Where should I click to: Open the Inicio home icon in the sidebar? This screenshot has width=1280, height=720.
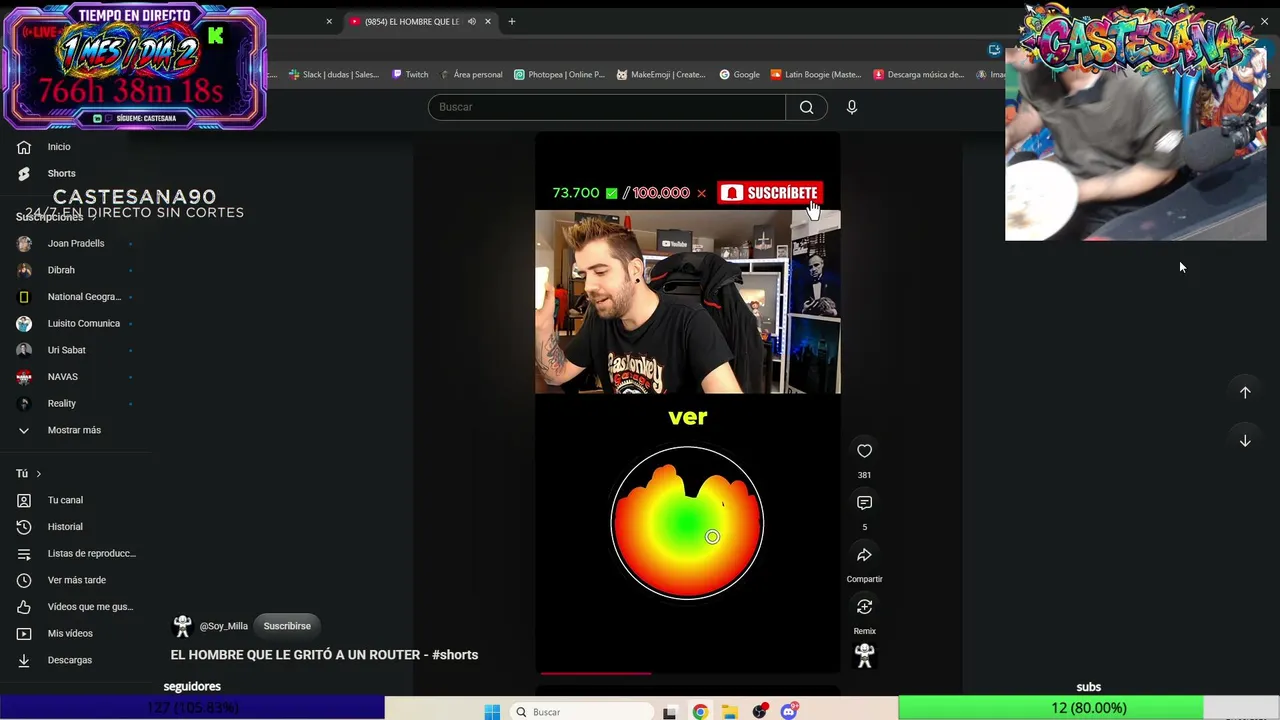click(x=24, y=147)
